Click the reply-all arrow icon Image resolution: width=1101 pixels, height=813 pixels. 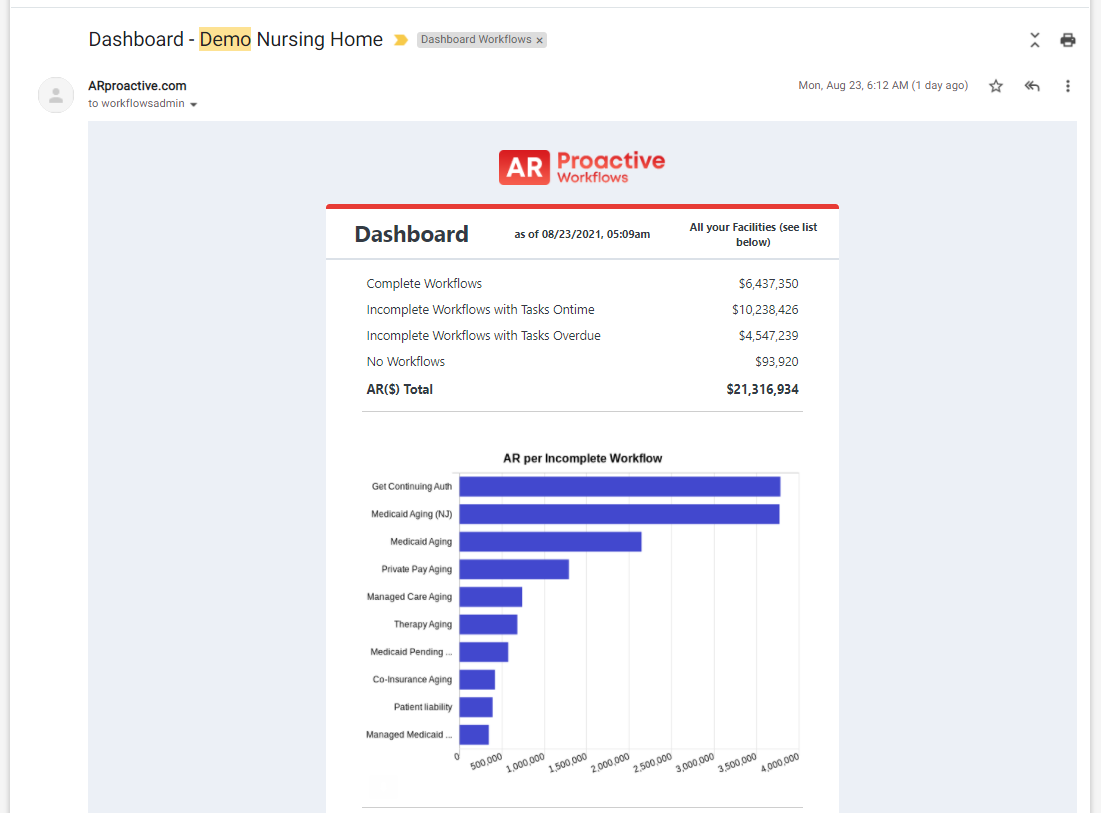tap(1032, 86)
